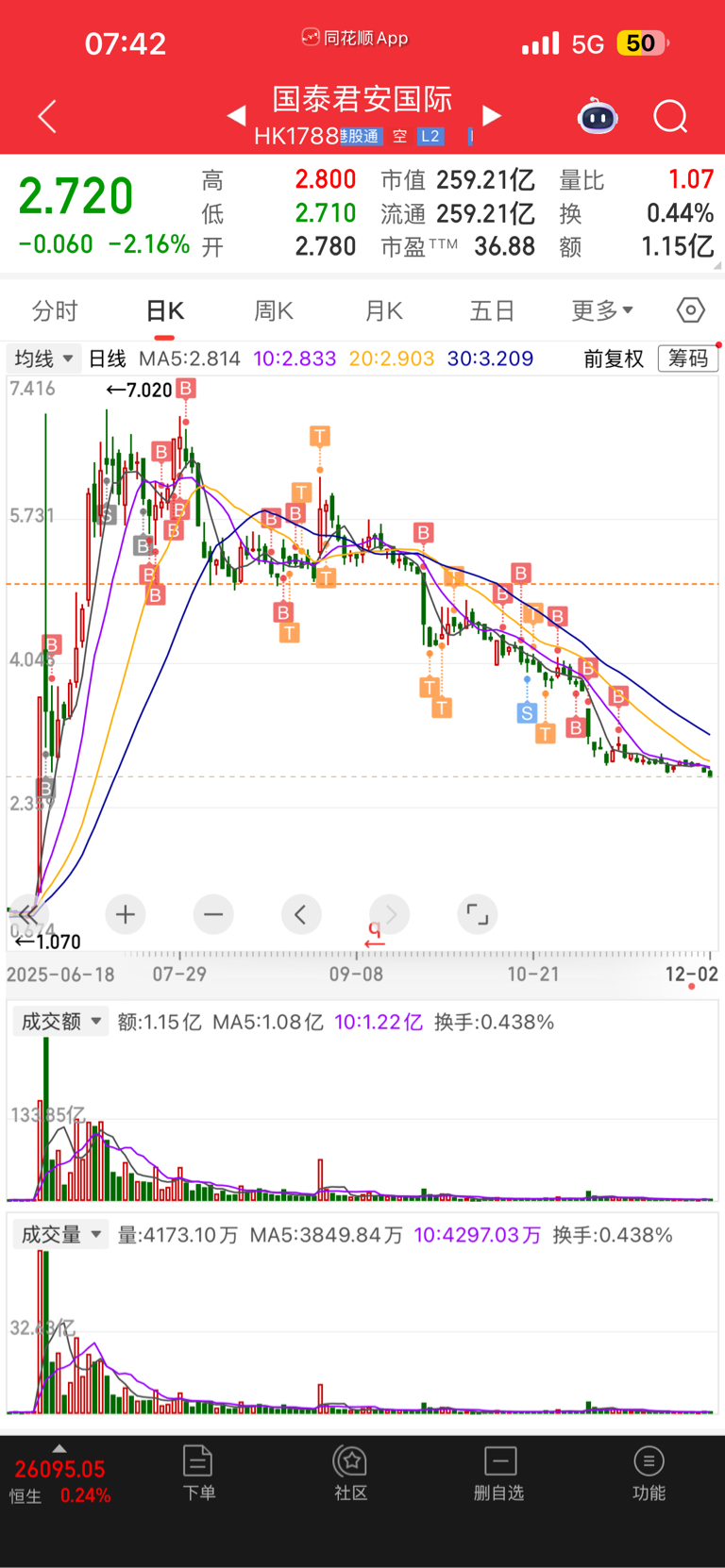Viewport: 725px width, 1568px height.
Task: Select the 五日 tab
Action: [492, 310]
